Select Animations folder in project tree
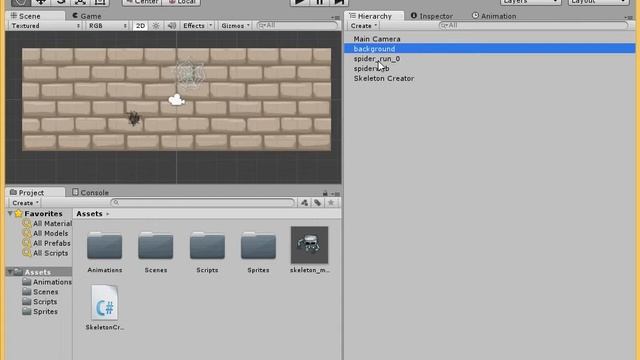Screen dimensions: 640x360 (47, 282)
